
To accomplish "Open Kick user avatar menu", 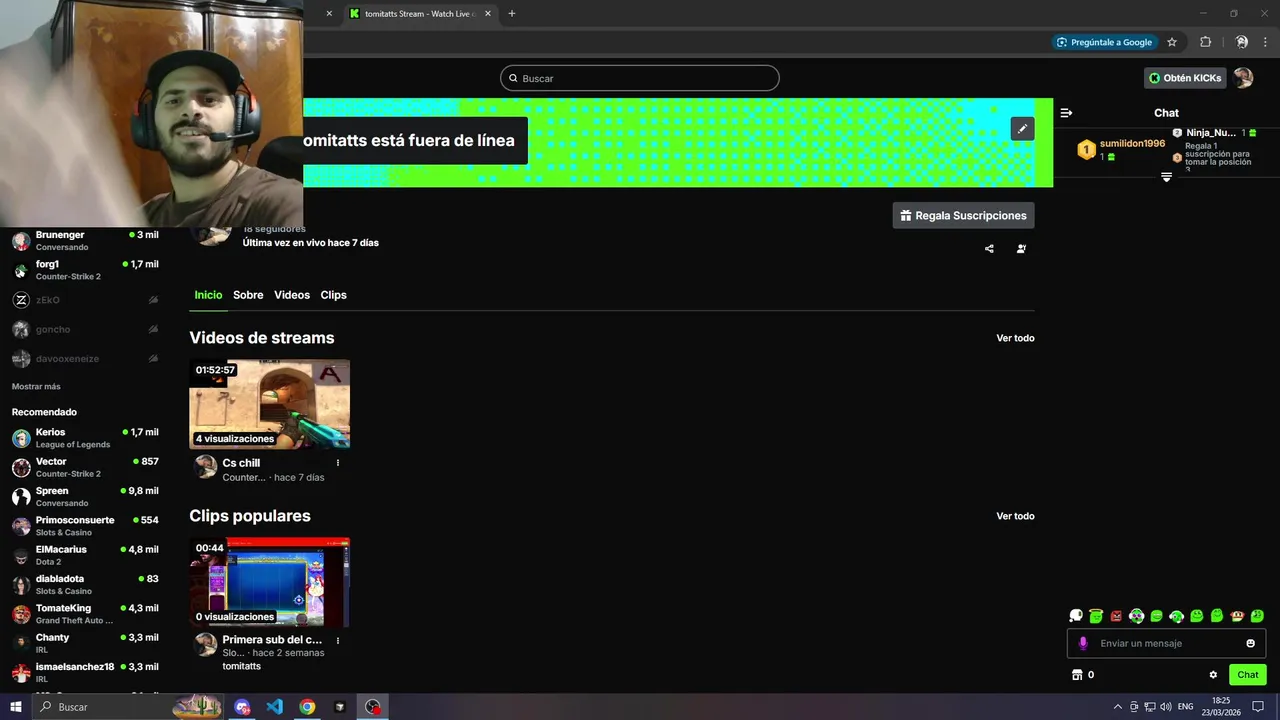I will 1243,78.
